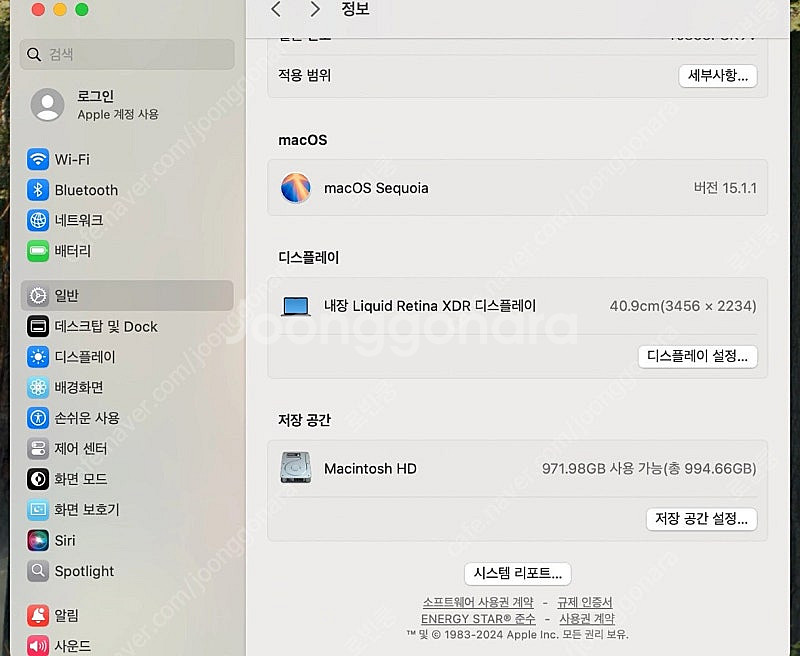800x656 pixels.
Task: Click the 디스플레이 section heading above the display row
Action: pyautogui.click(x=309, y=258)
